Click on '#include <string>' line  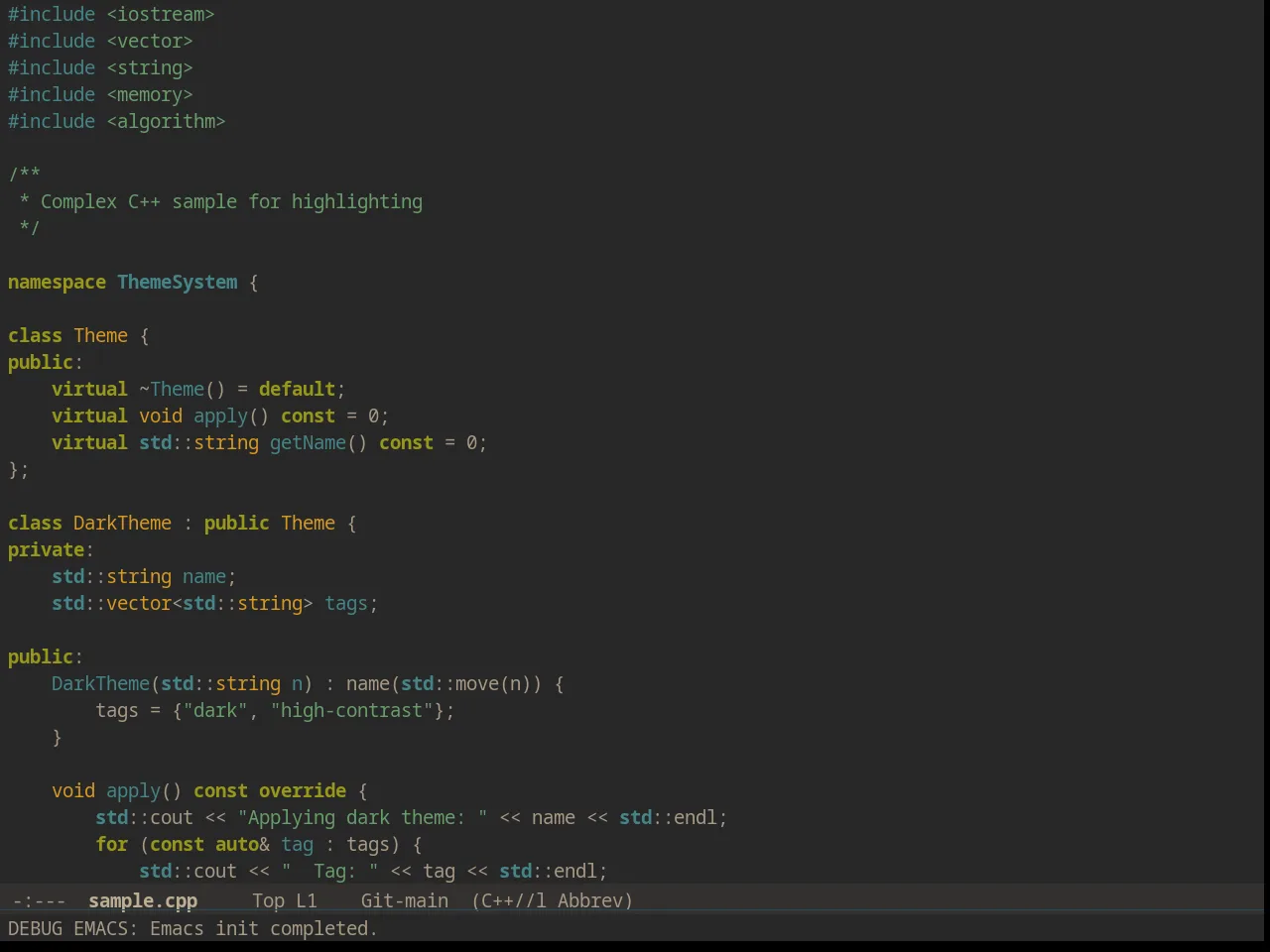100,67
